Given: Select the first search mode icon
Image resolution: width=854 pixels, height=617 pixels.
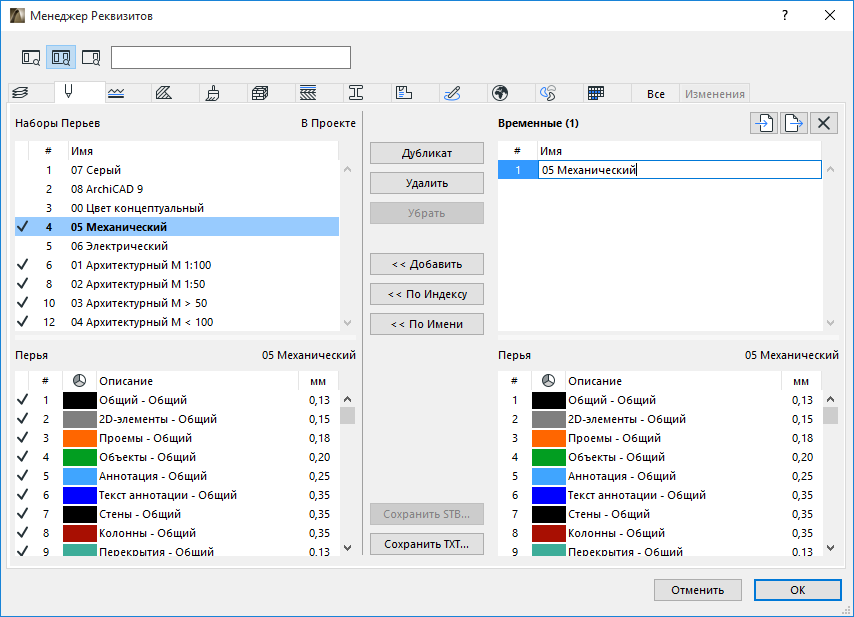Looking at the screenshot, I should pyautogui.click(x=31, y=57).
